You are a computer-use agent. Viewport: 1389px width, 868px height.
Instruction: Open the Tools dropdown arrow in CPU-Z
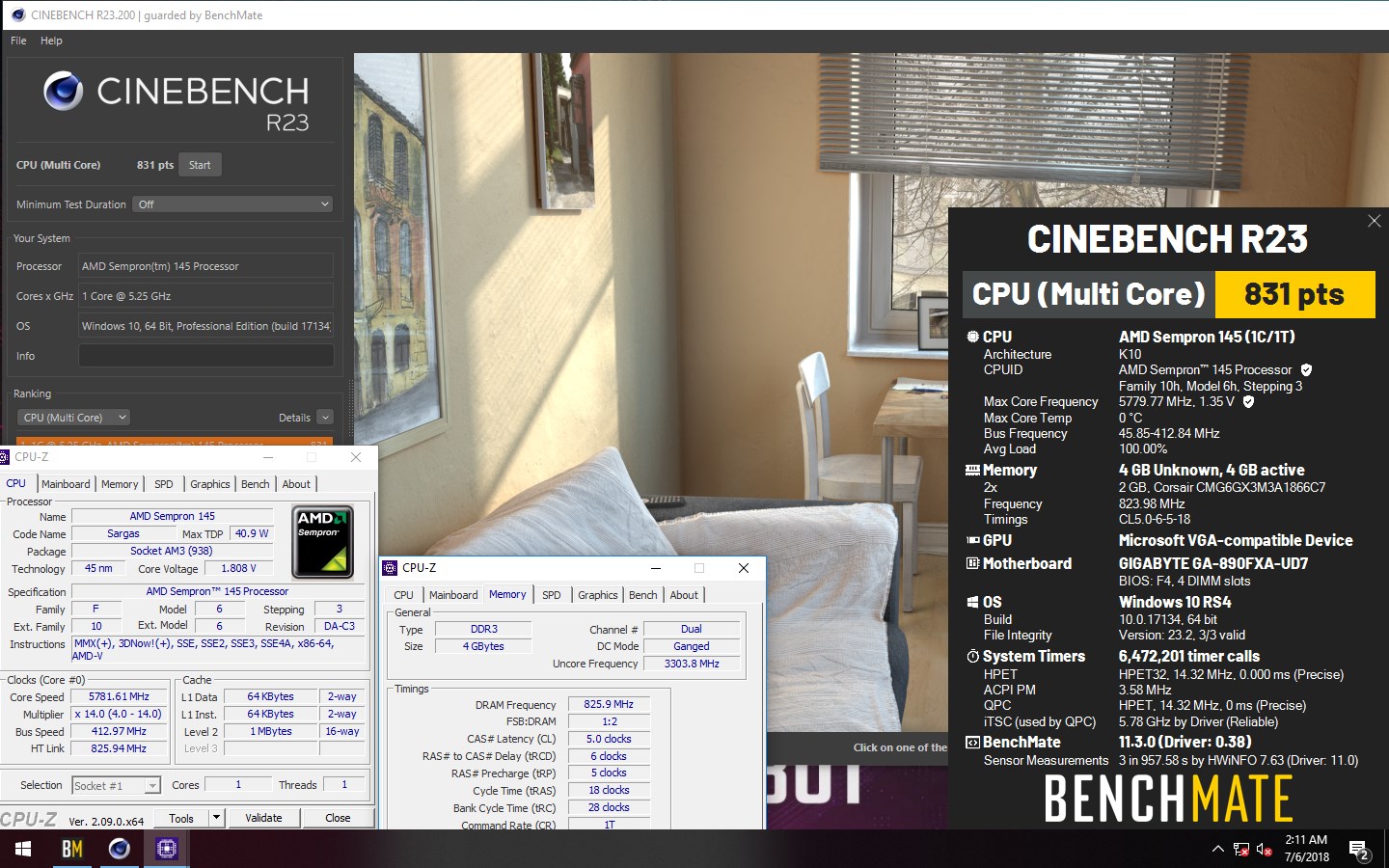point(217,818)
